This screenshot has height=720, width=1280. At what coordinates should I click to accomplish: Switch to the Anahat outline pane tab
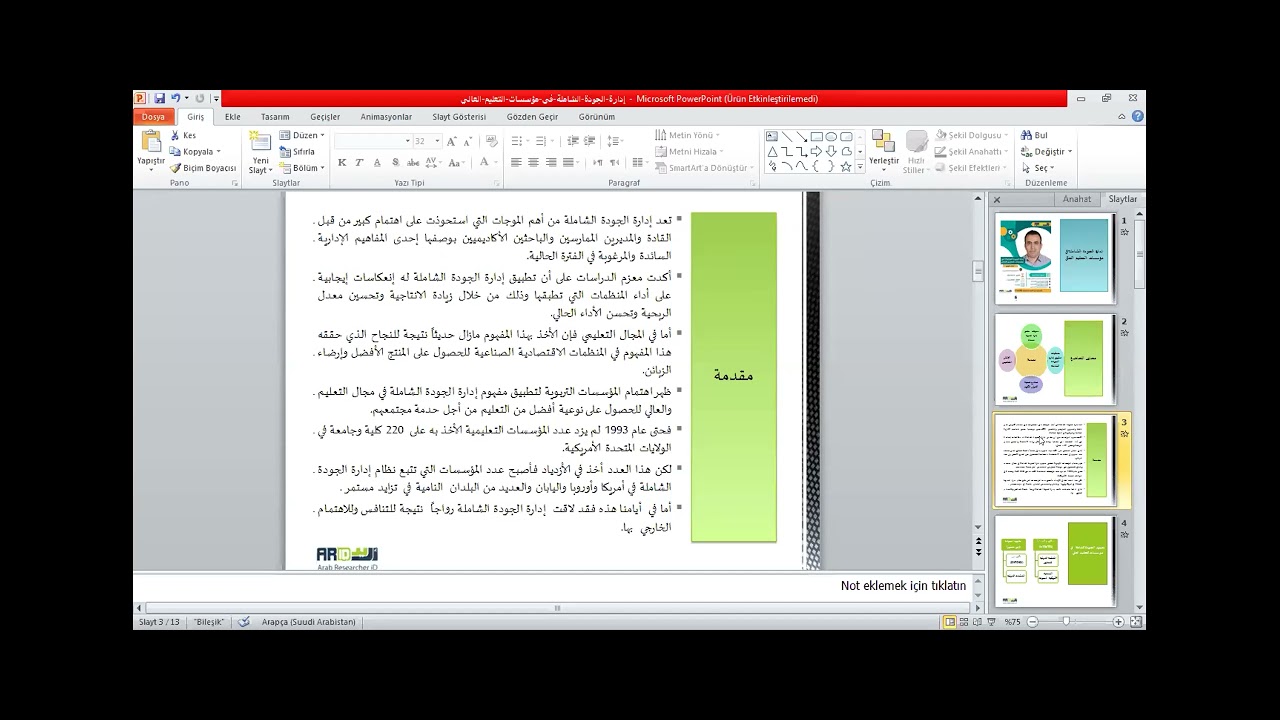(x=1077, y=199)
